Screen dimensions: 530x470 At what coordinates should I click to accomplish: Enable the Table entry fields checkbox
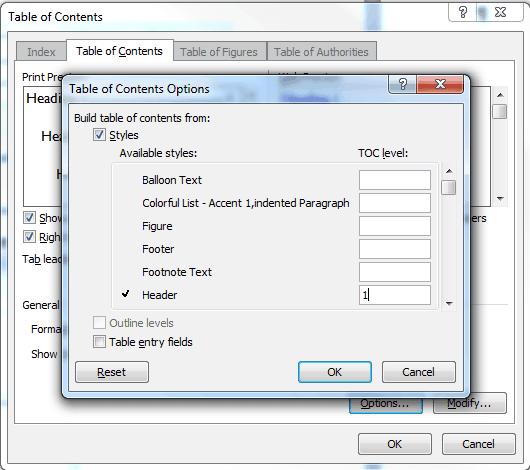pos(99,342)
